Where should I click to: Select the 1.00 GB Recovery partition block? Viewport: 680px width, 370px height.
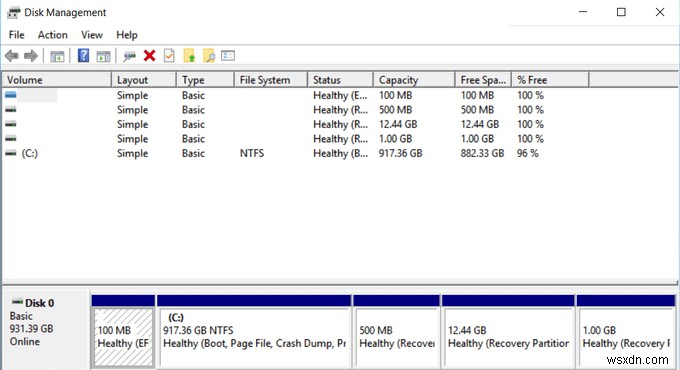(x=626, y=332)
